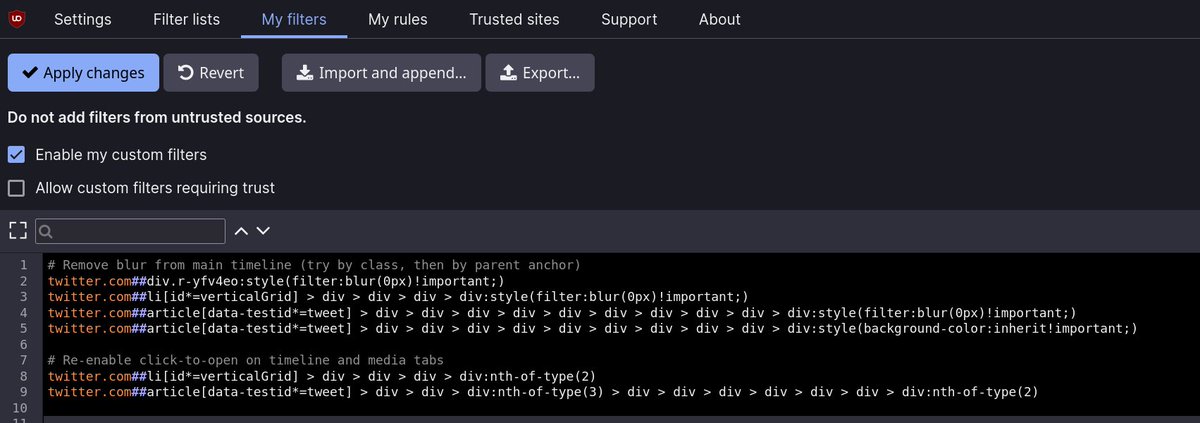
Task: Export the custom filters
Action: click(x=540, y=73)
